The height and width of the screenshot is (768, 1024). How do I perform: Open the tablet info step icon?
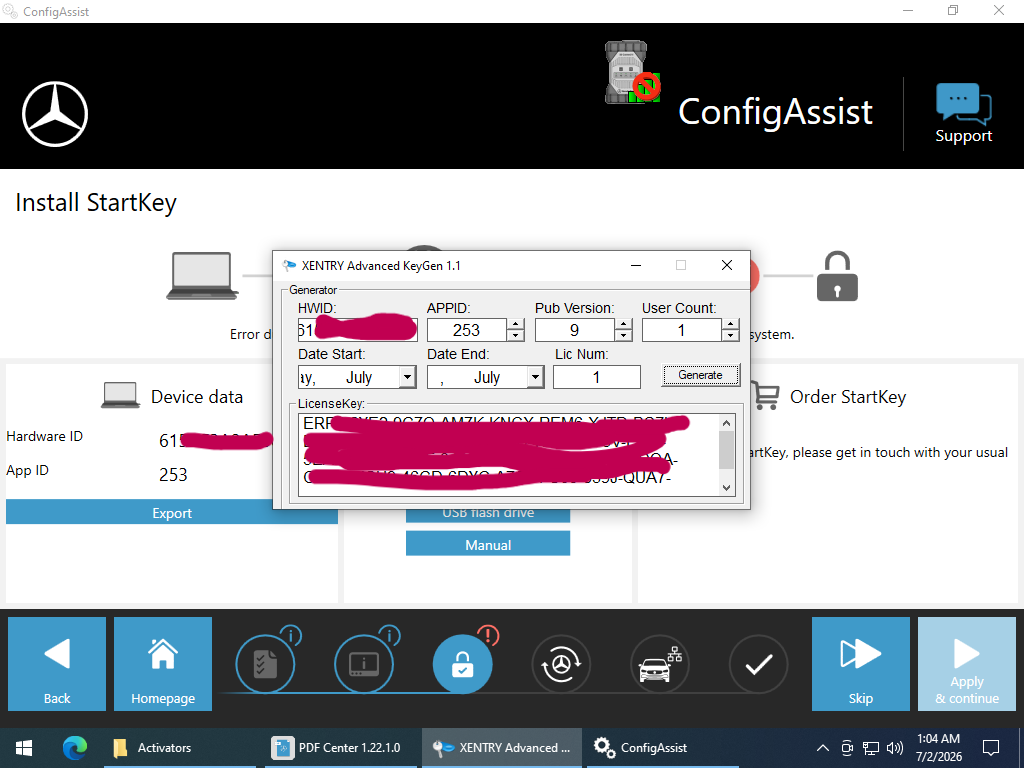pos(364,665)
